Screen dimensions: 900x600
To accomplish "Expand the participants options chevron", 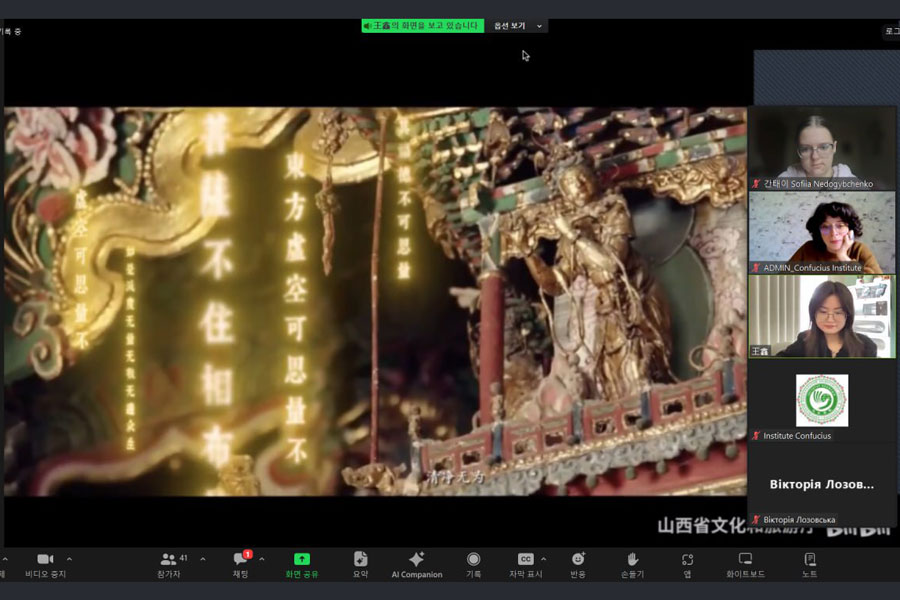I will (x=203, y=559).
